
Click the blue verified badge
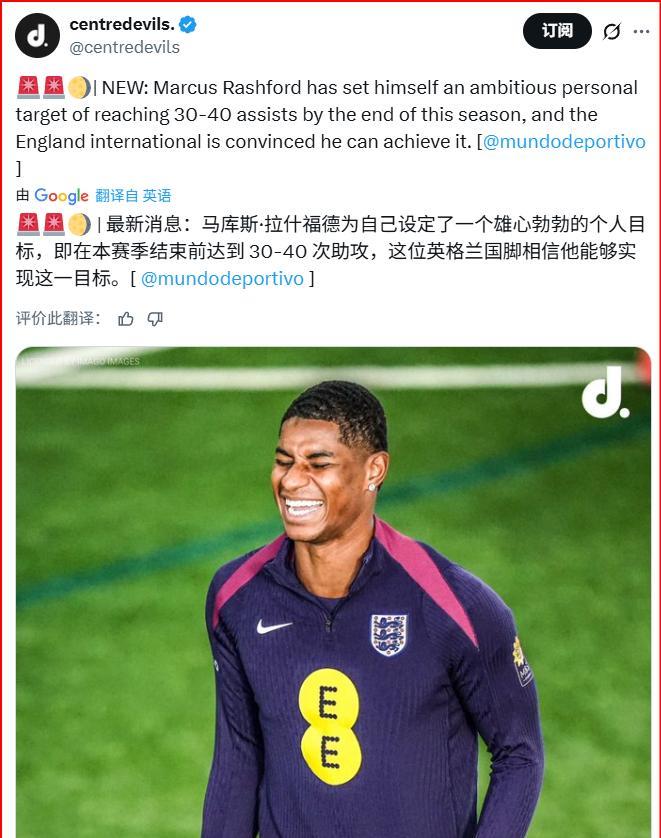188,24
